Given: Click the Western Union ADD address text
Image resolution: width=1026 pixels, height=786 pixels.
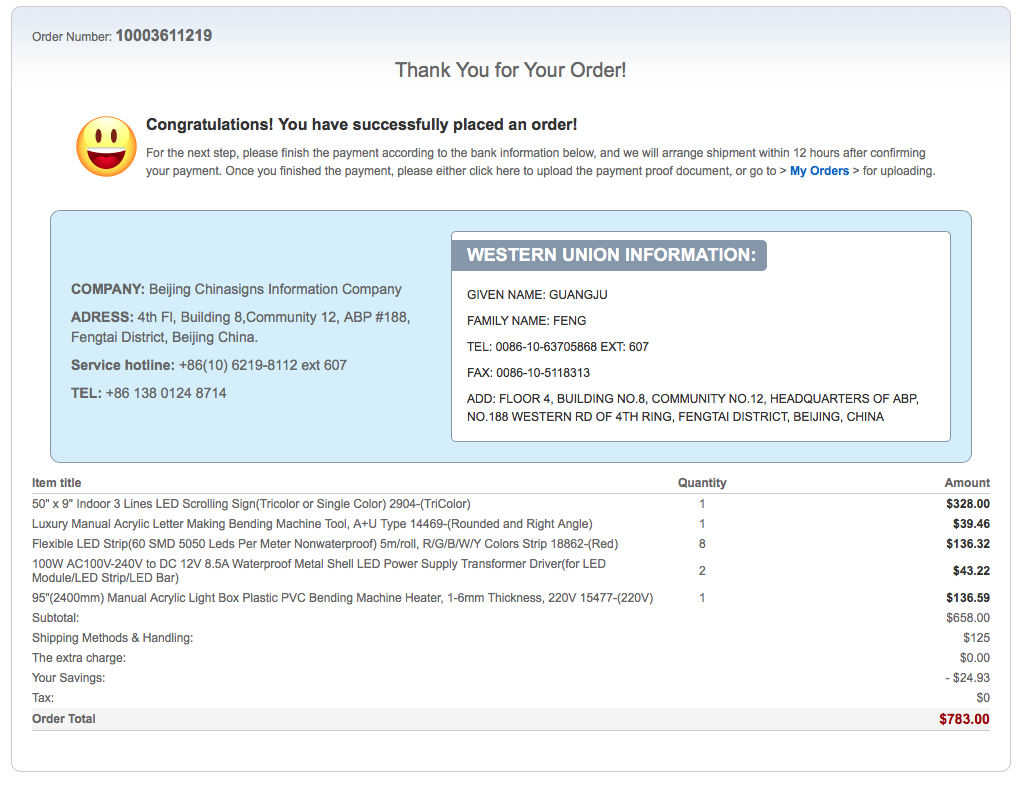Looking at the screenshot, I should 693,408.
